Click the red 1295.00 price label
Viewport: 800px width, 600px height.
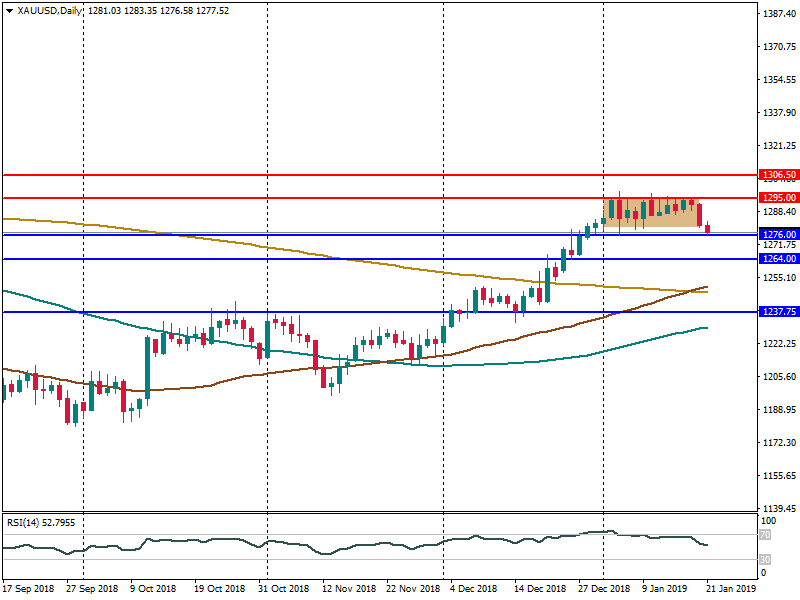tap(778, 198)
